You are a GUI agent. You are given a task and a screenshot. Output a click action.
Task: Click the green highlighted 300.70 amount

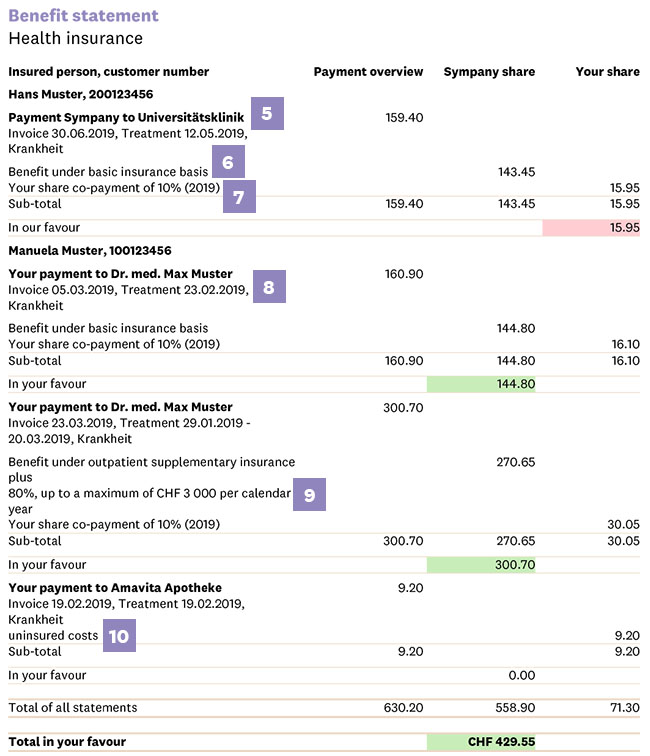[x=481, y=565]
